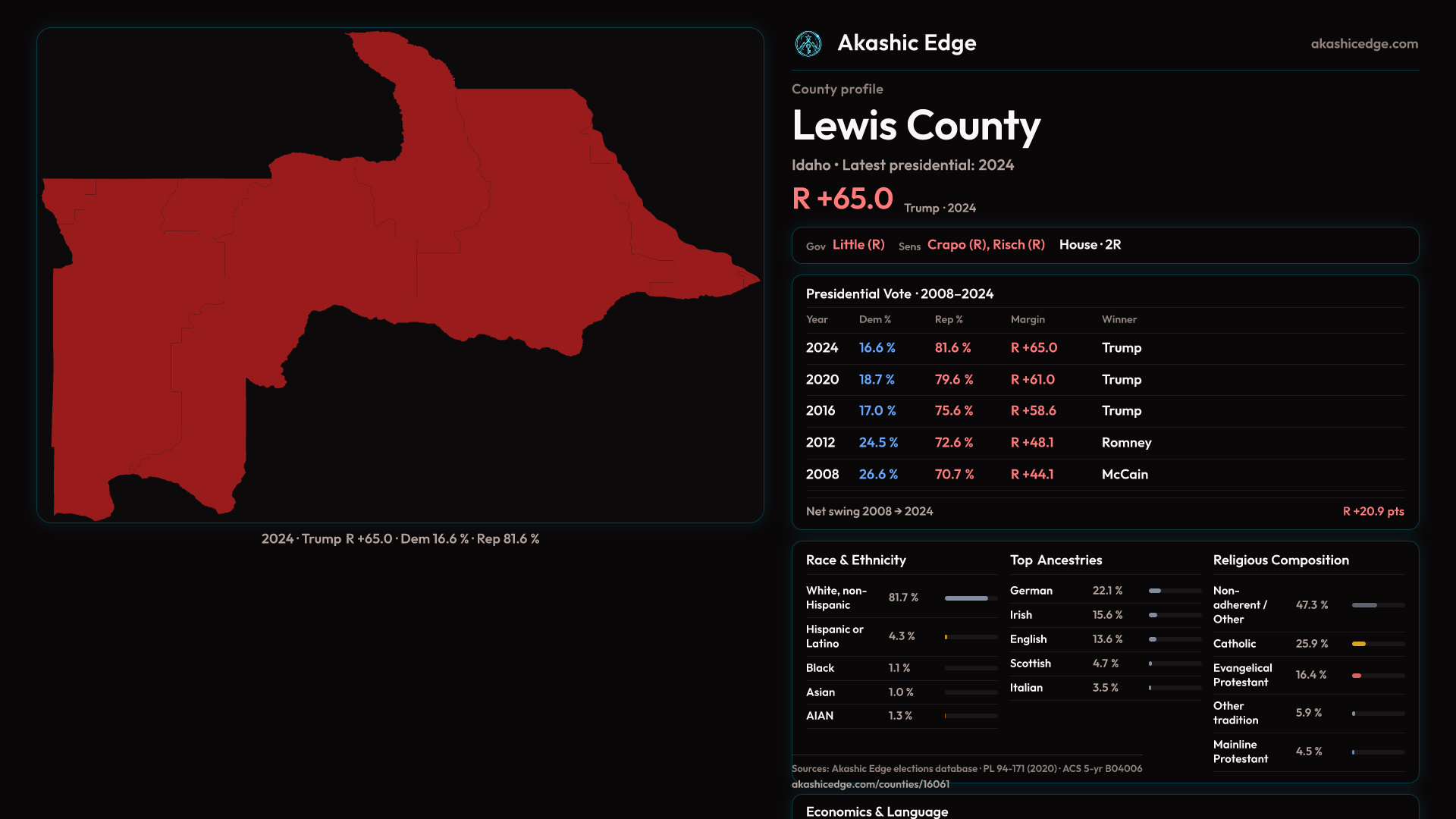Screen dimensions: 1456x819
Task: Click the map caption below the county map
Action: pos(400,539)
